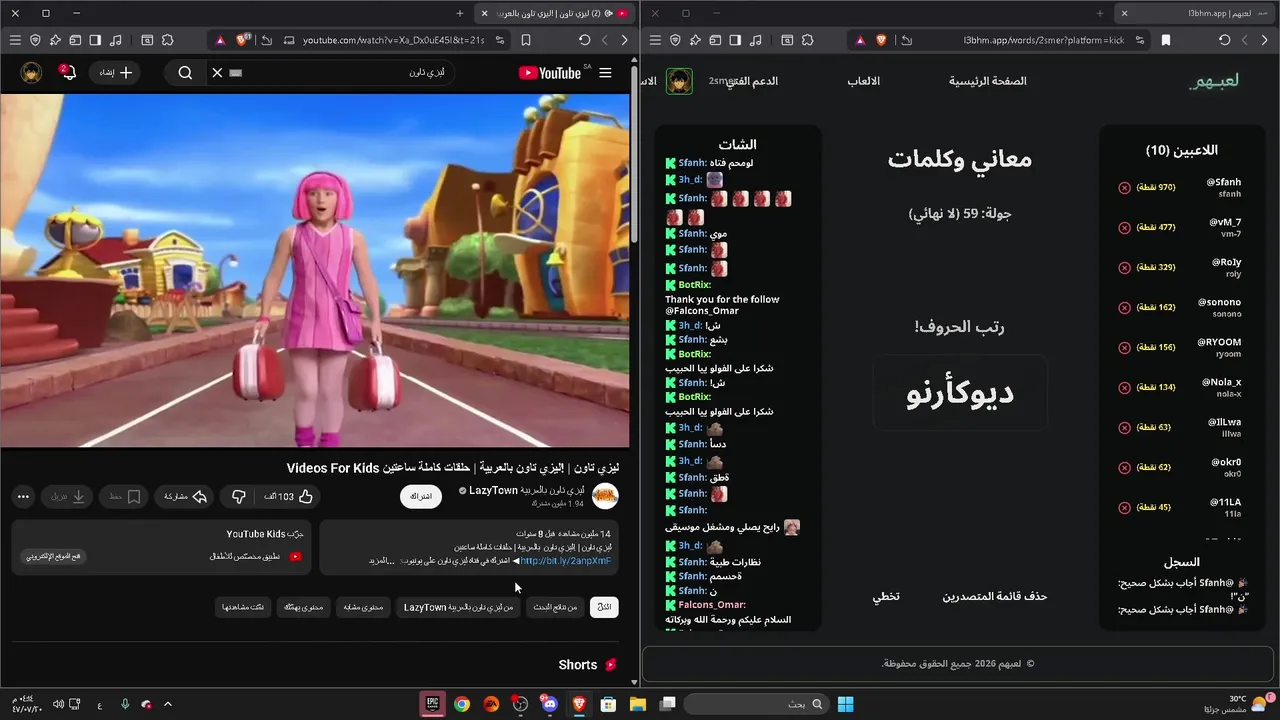Remove player @Nola_x with the X icon
This screenshot has width=1280, height=720.
click(x=1124, y=388)
